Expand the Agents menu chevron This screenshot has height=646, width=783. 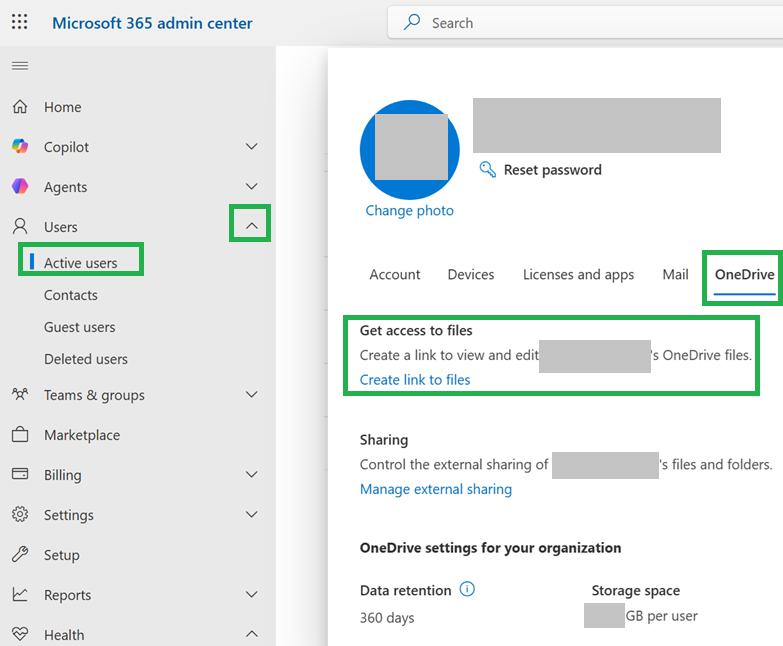pyautogui.click(x=252, y=186)
